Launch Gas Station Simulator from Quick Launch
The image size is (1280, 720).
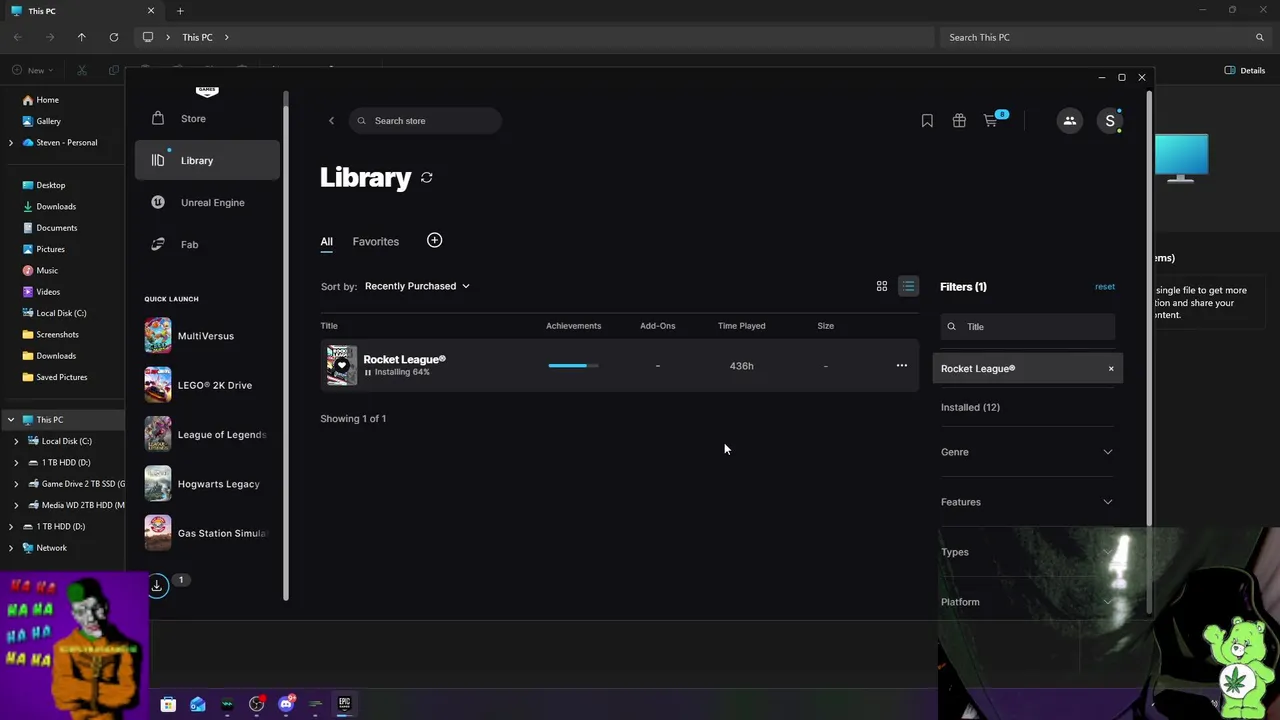[207, 533]
